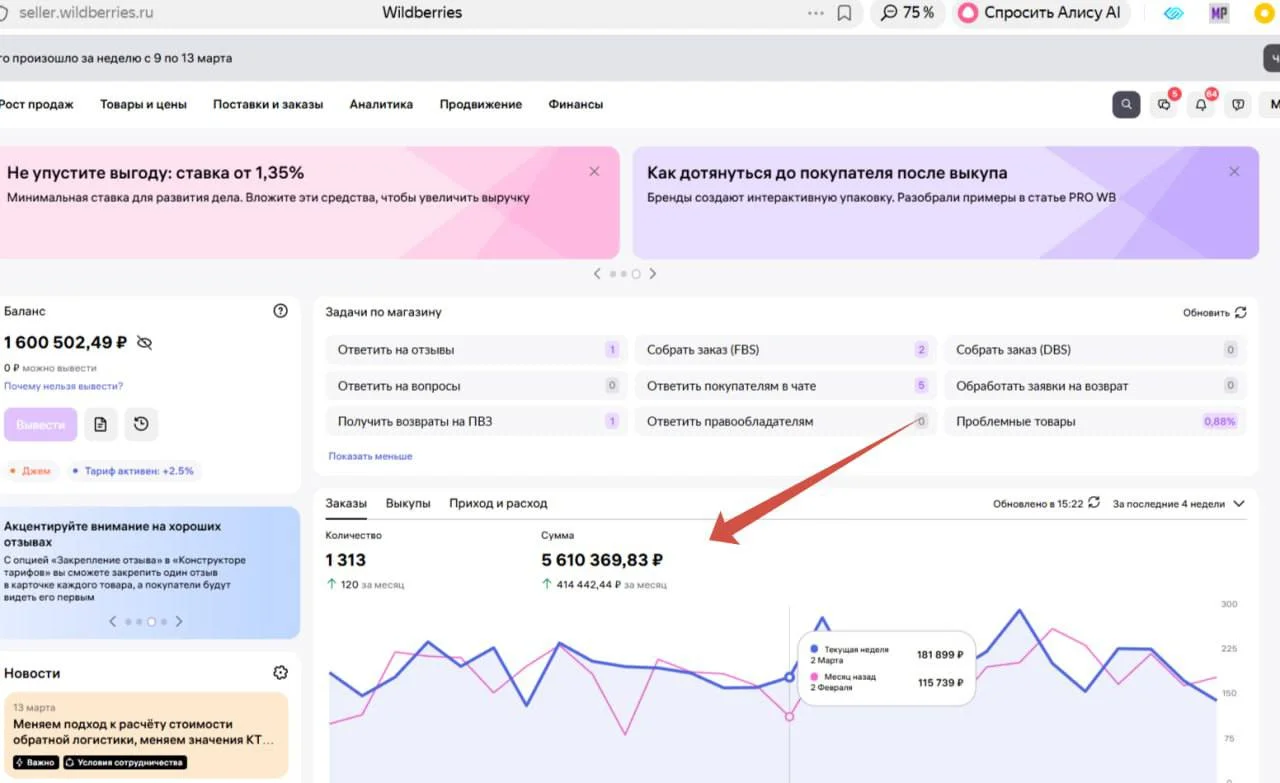Open the balance document report icon
Viewport: 1280px width, 783px height.
(100, 424)
